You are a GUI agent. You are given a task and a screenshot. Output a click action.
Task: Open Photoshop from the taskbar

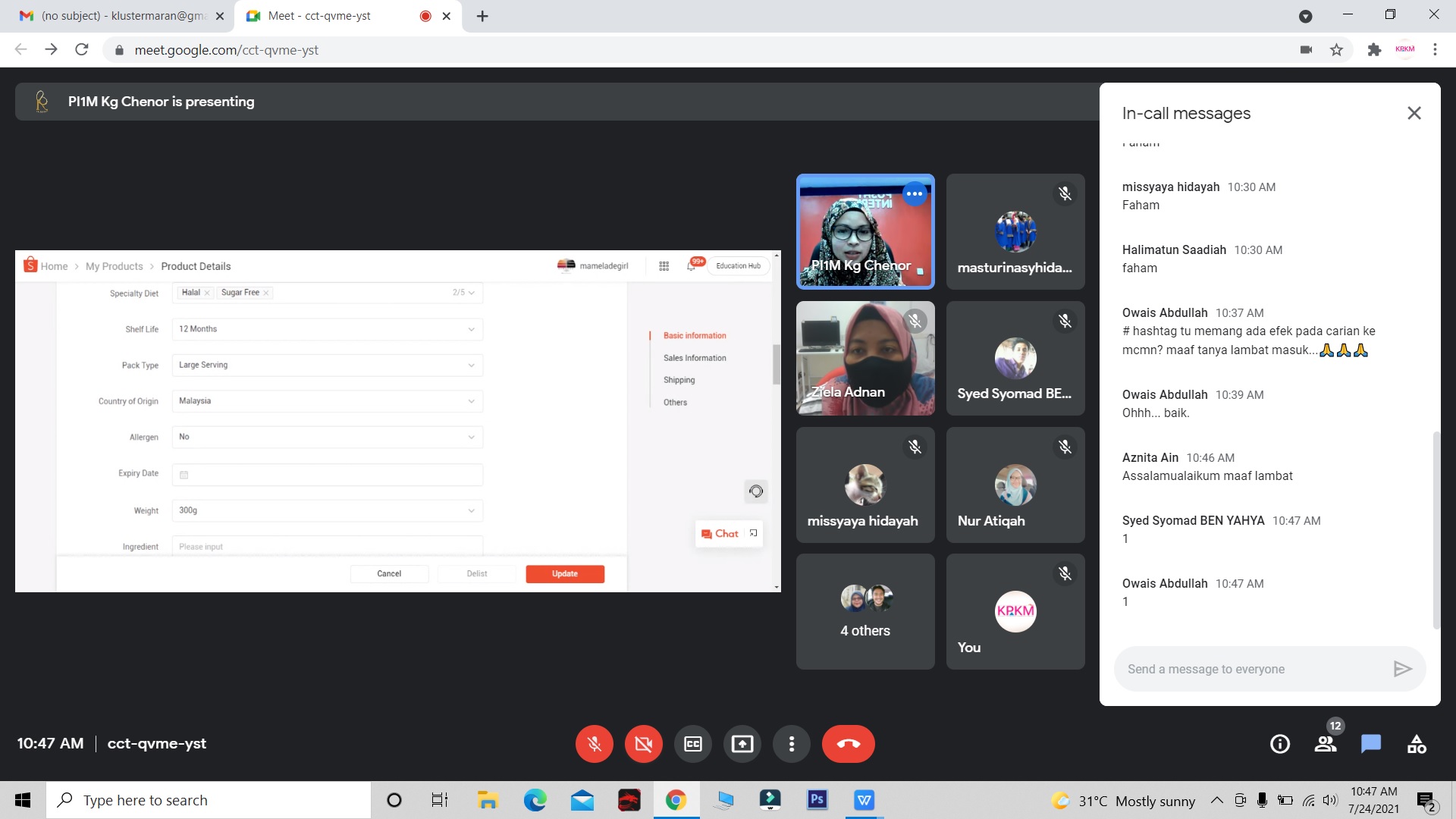coord(817,800)
